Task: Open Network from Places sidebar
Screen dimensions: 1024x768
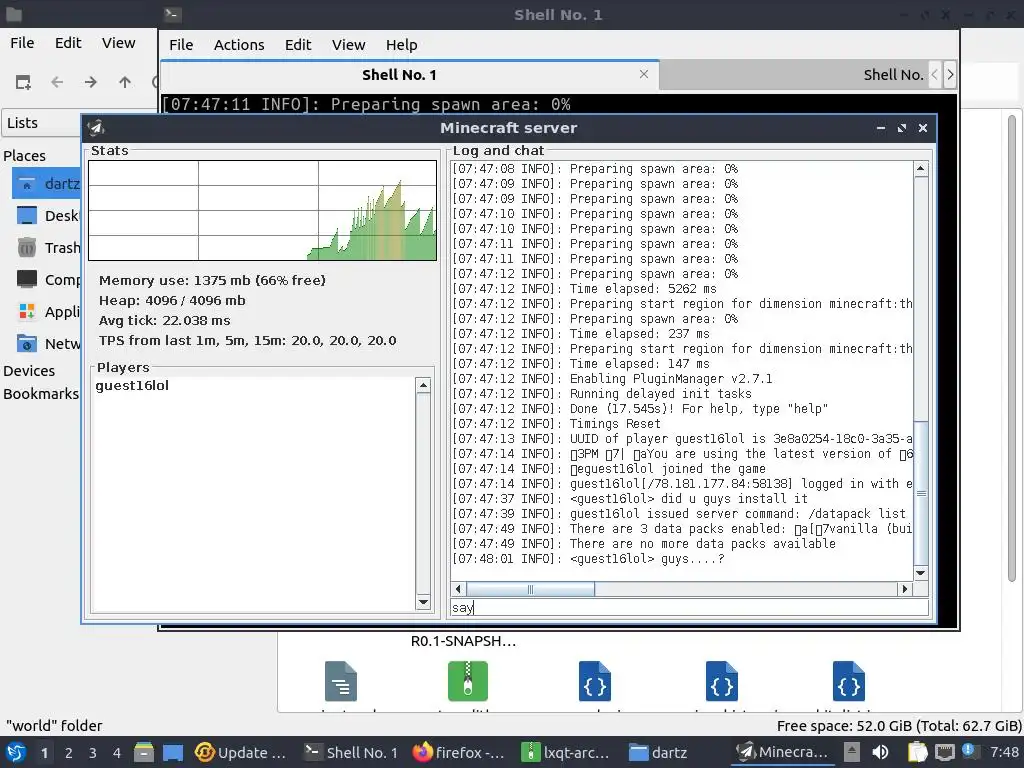Action: point(47,344)
